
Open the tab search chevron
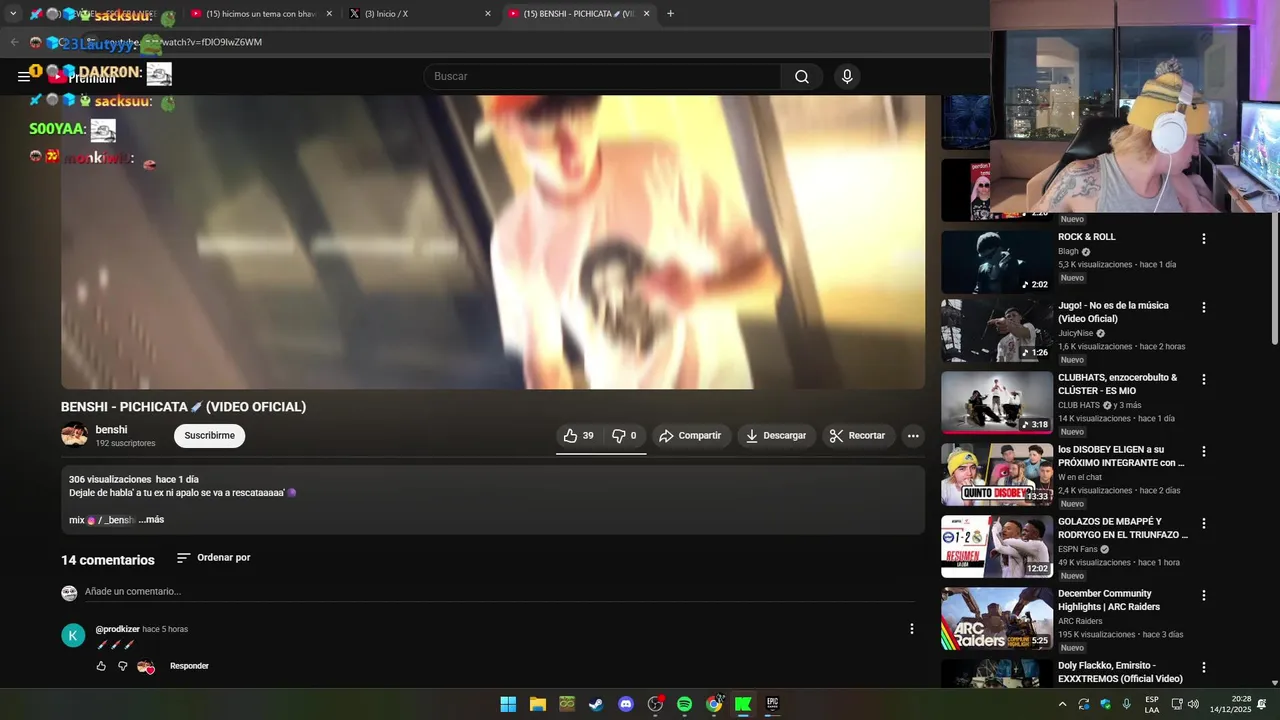tap(13, 14)
